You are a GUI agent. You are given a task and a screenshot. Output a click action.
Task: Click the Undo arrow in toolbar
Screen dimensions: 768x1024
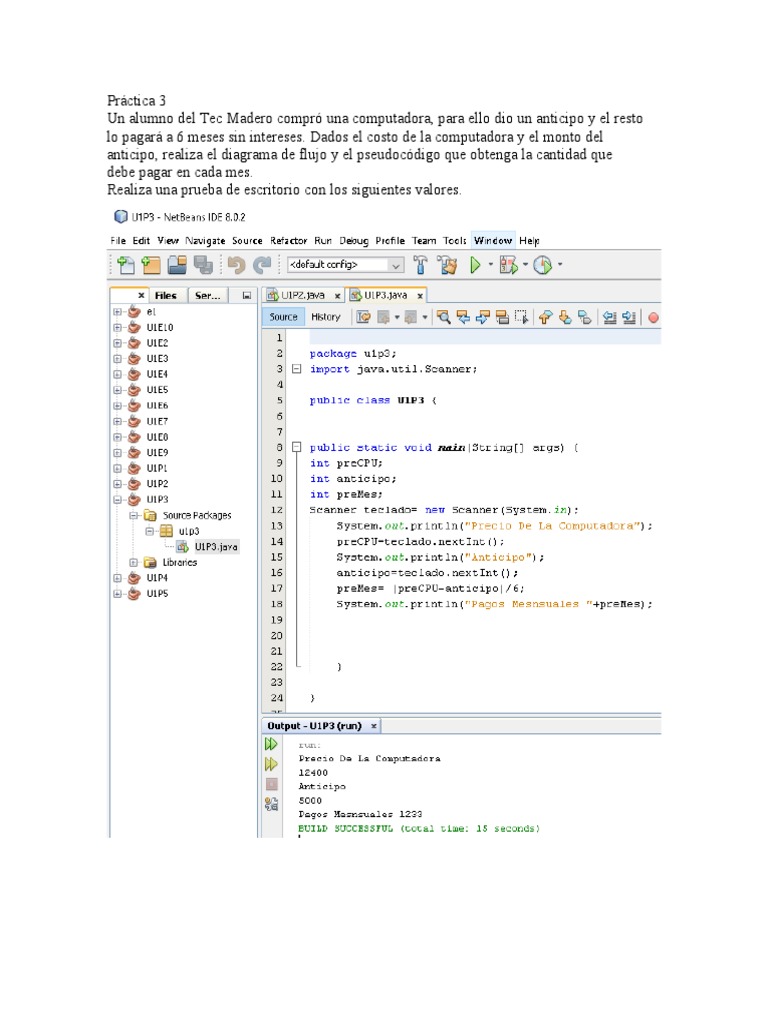pyautogui.click(x=236, y=265)
